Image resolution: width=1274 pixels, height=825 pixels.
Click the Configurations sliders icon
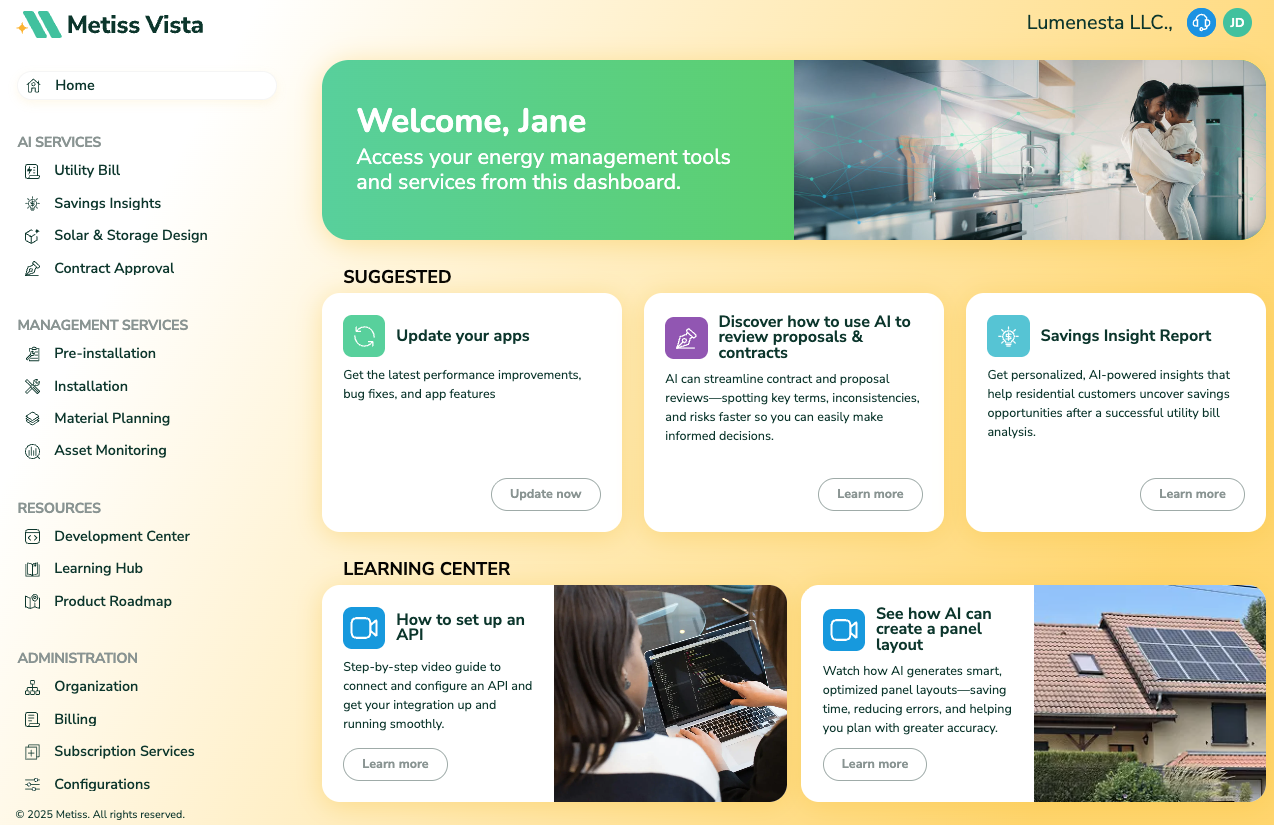(33, 785)
